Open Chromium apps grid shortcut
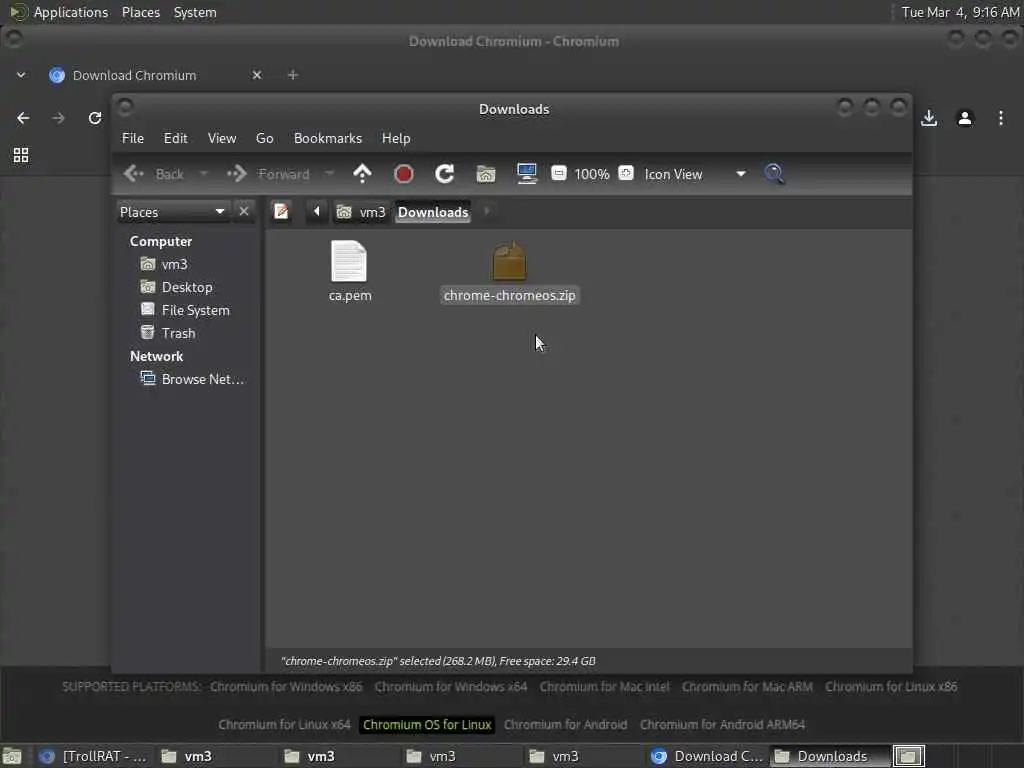The width and height of the screenshot is (1024, 768). 21,155
